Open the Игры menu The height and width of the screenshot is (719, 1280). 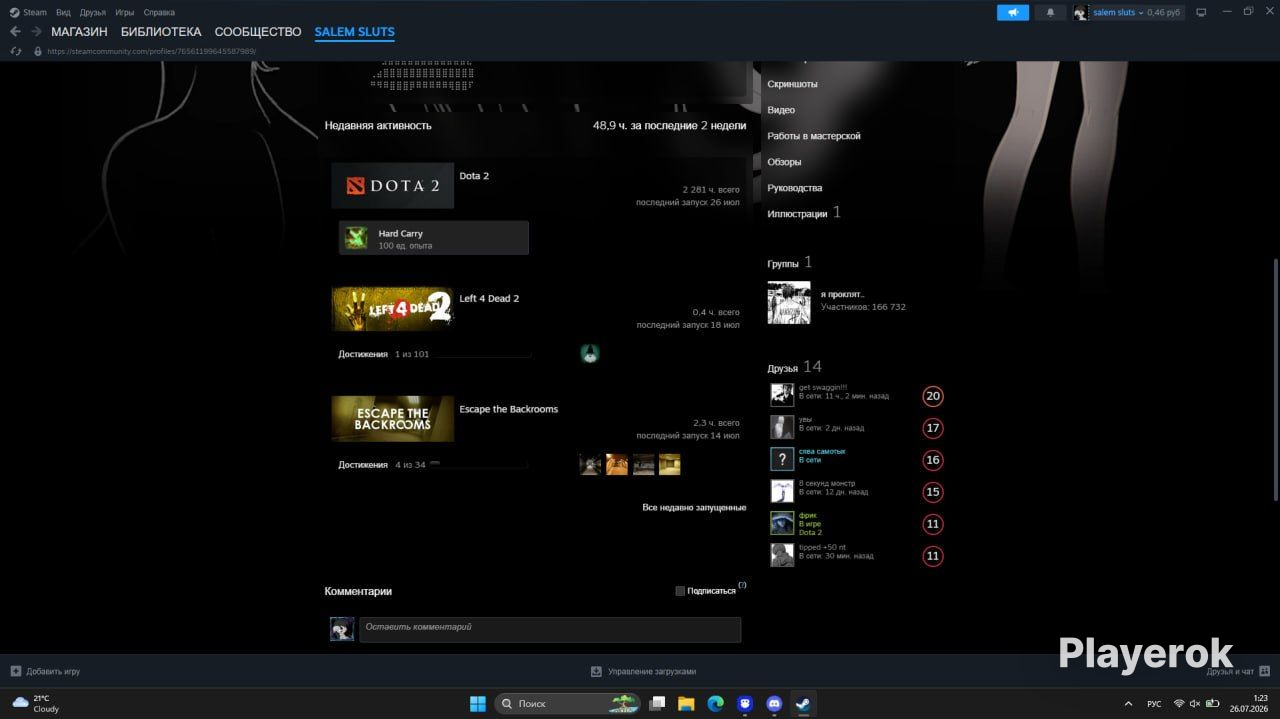tap(125, 12)
